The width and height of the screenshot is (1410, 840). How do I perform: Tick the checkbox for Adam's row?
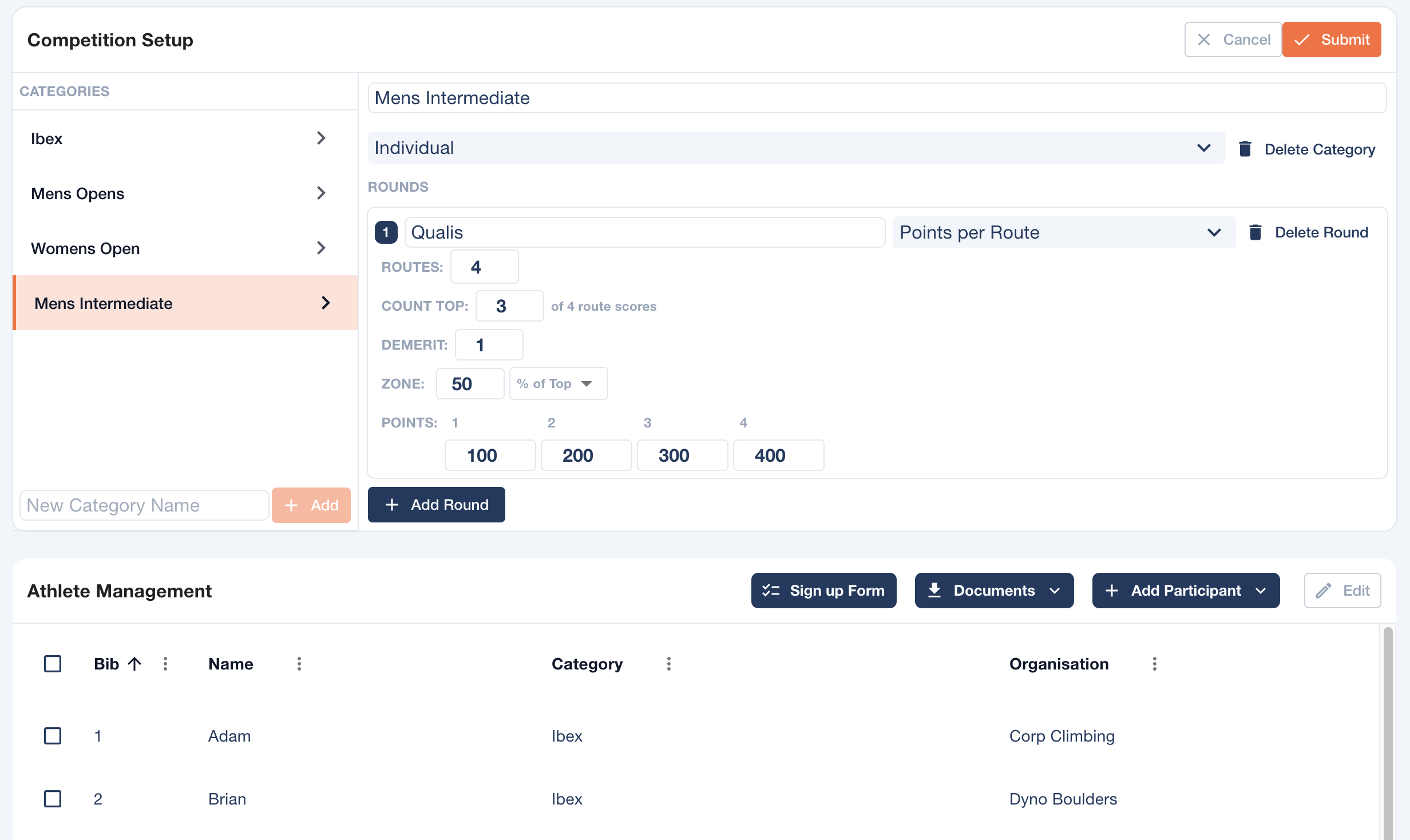click(x=53, y=736)
